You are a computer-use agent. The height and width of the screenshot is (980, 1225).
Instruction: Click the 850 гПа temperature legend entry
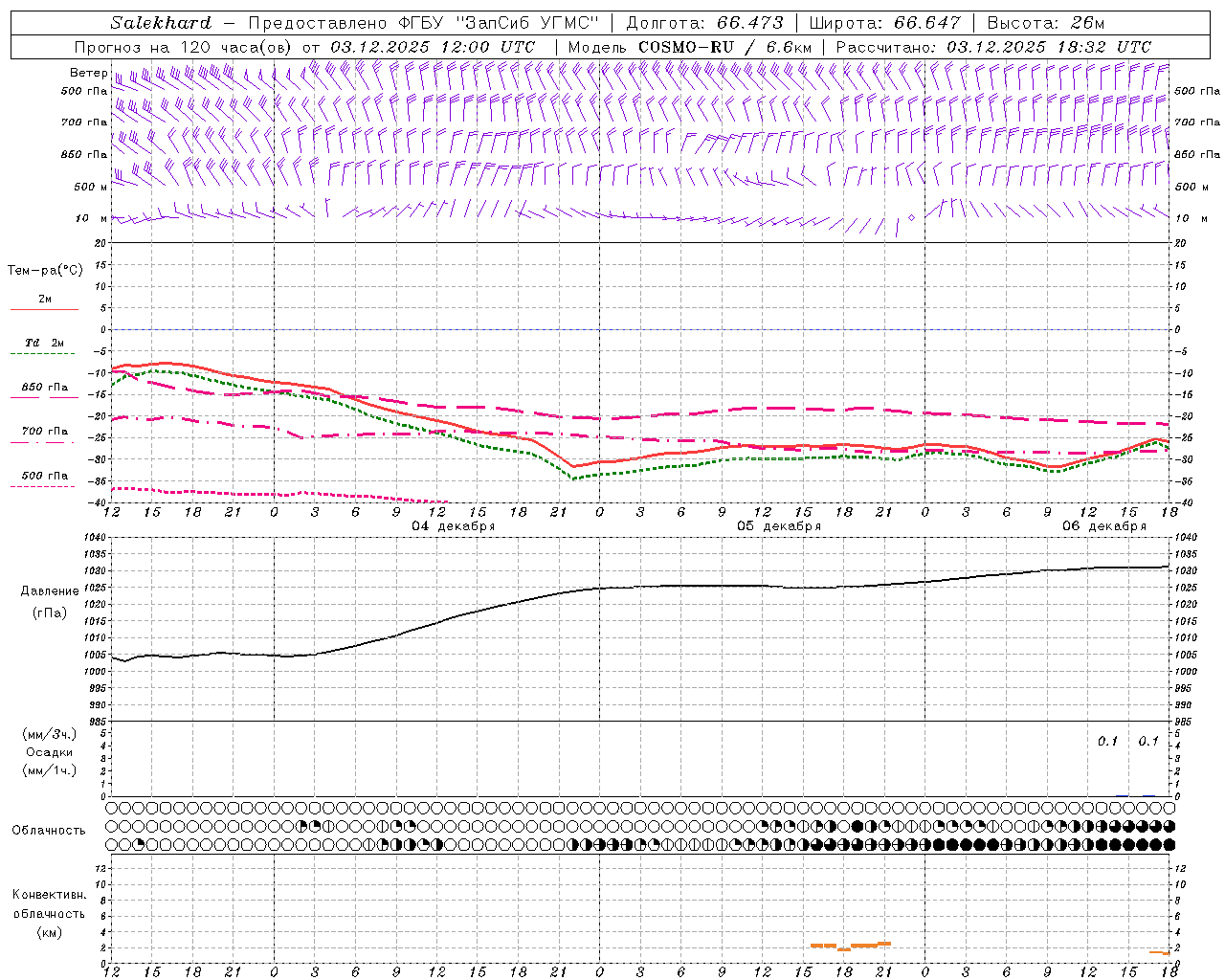44,388
